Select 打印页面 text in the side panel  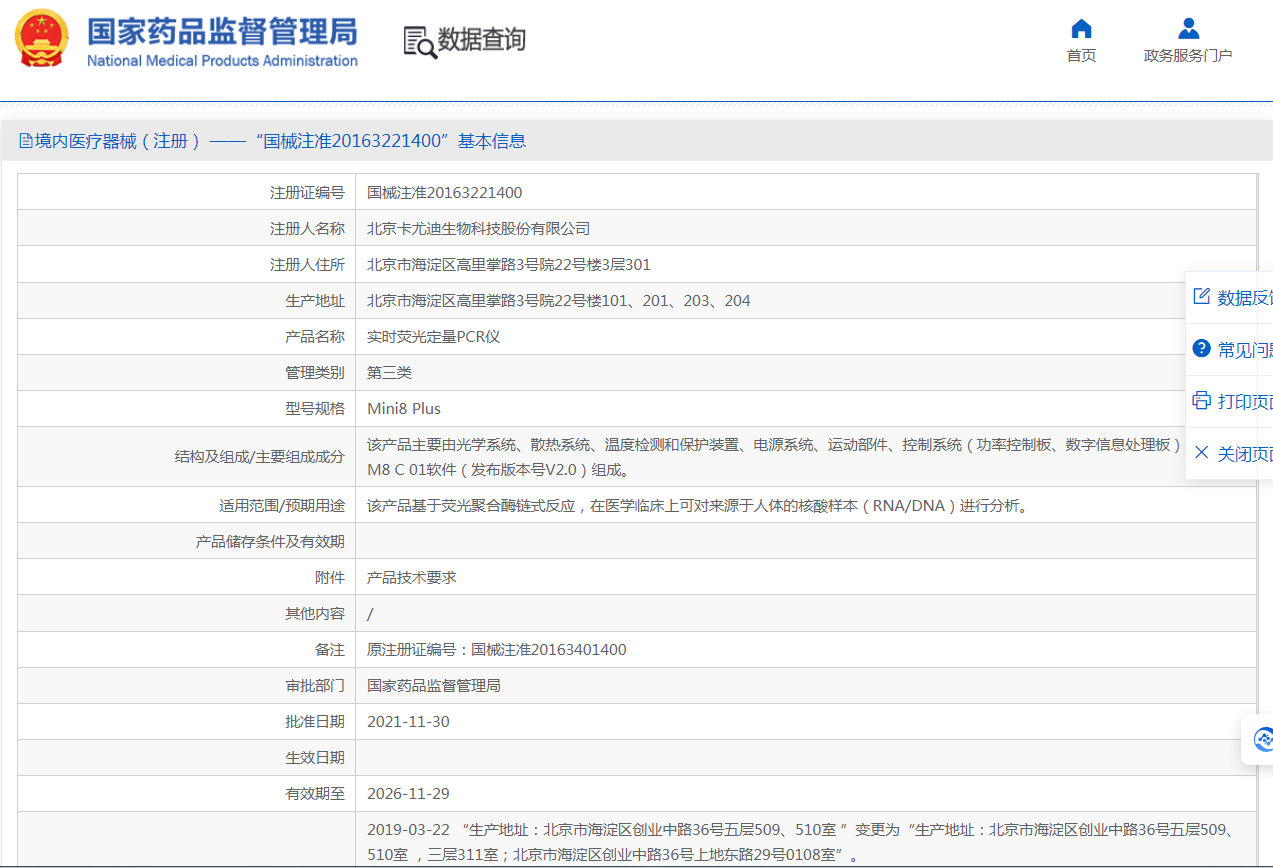coord(1244,402)
